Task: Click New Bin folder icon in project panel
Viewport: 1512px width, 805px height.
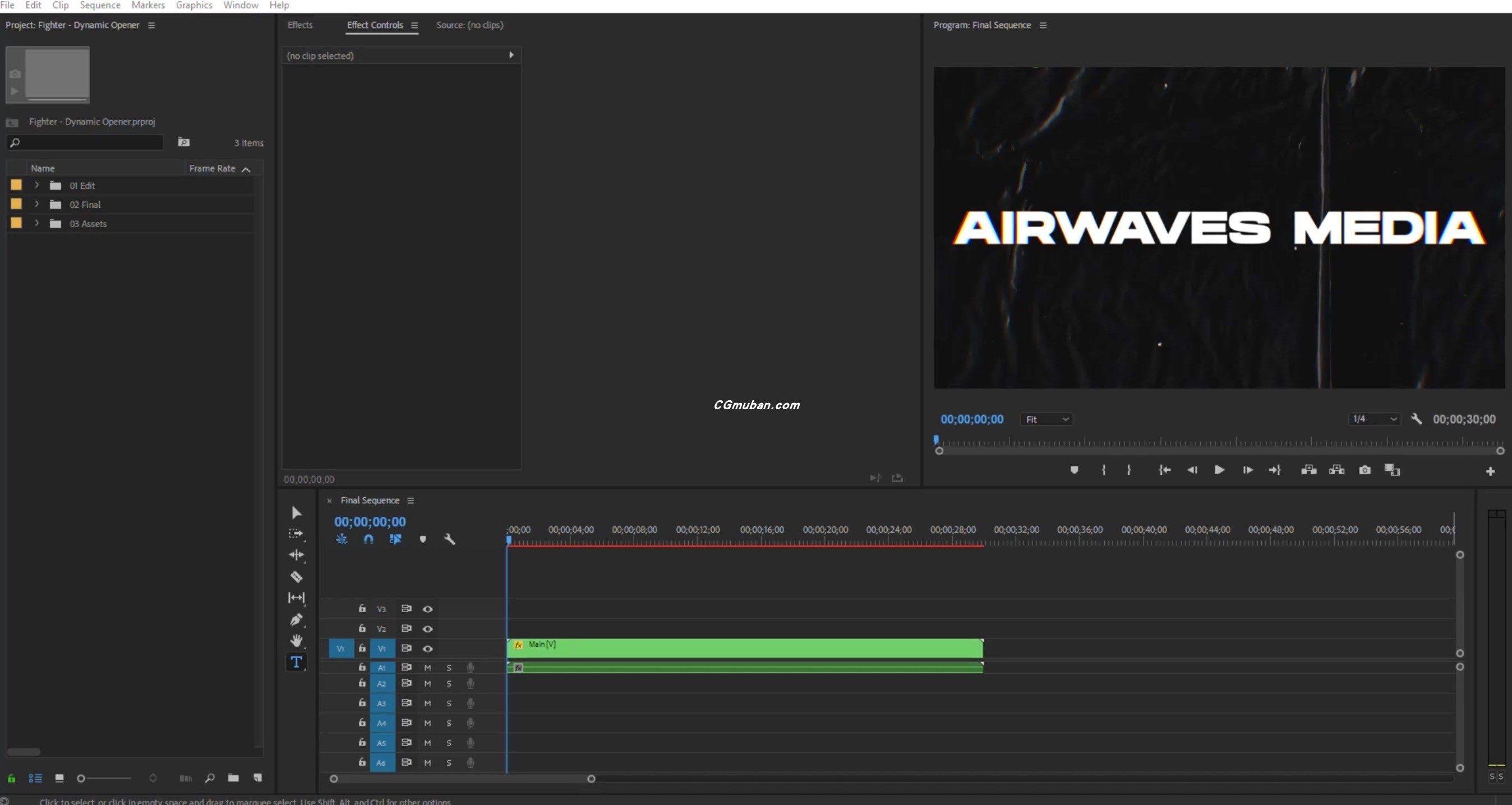Action: tap(233, 778)
